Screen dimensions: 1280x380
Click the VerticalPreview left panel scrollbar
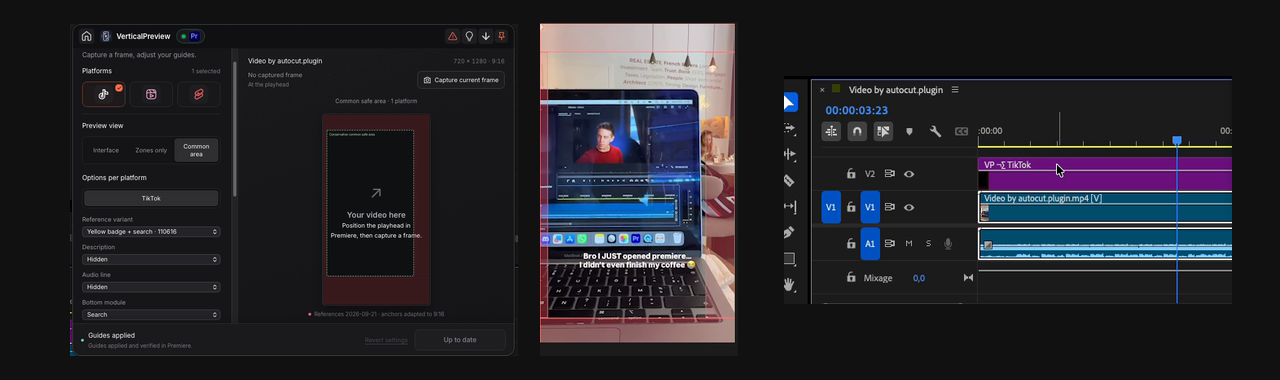[234, 130]
